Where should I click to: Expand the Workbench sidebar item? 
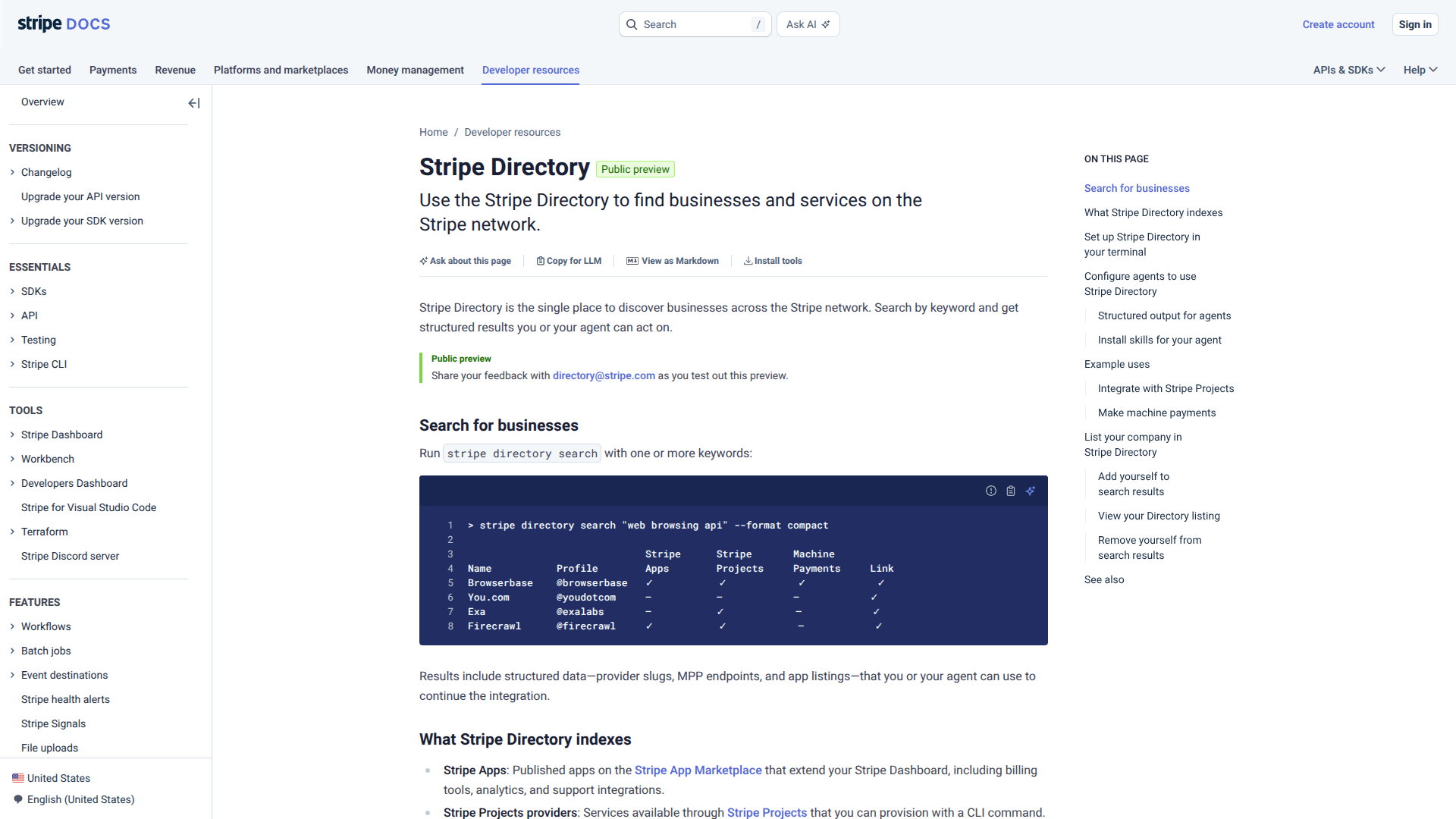click(x=12, y=459)
